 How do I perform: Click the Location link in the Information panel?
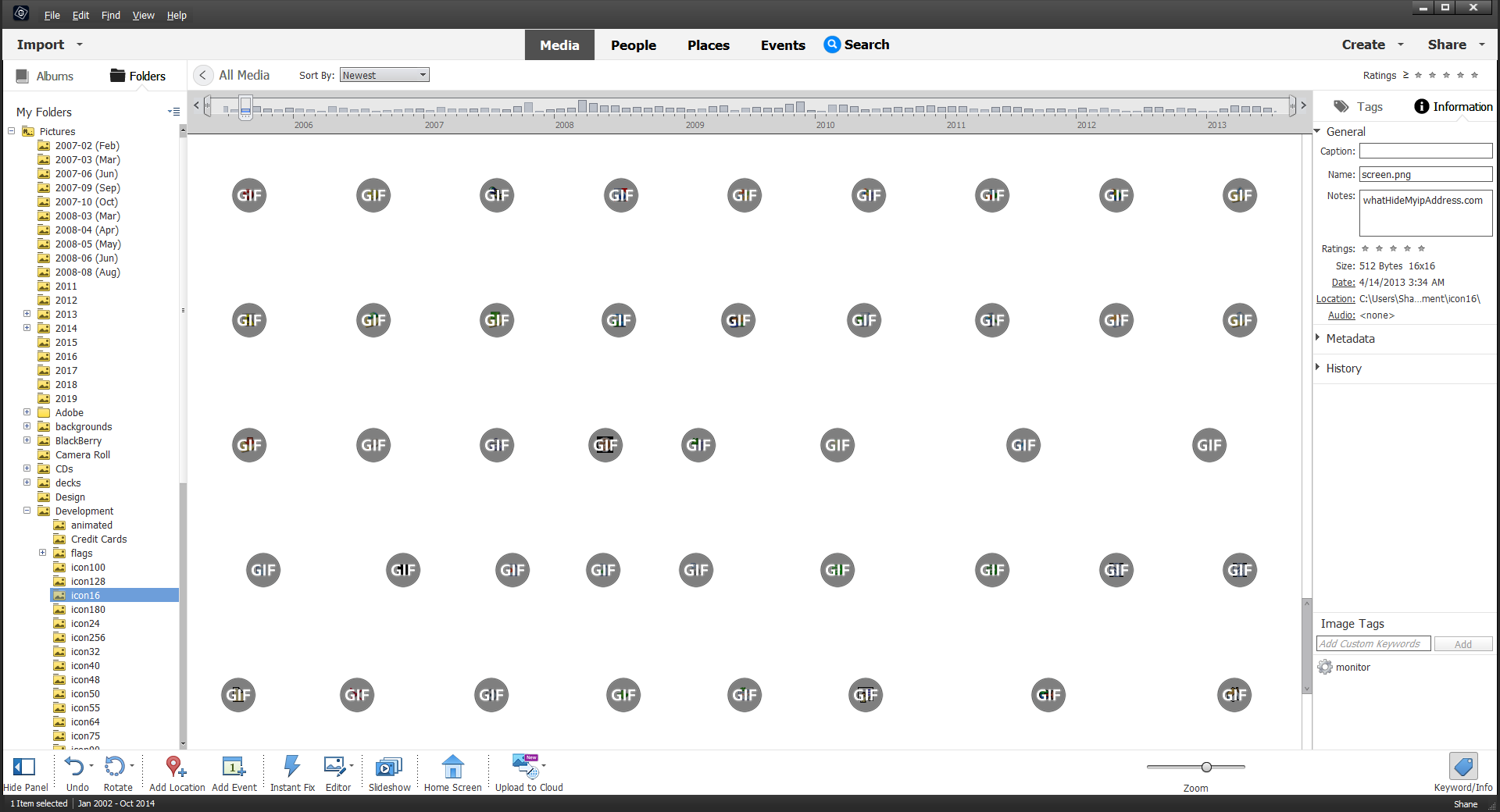(x=1335, y=299)
